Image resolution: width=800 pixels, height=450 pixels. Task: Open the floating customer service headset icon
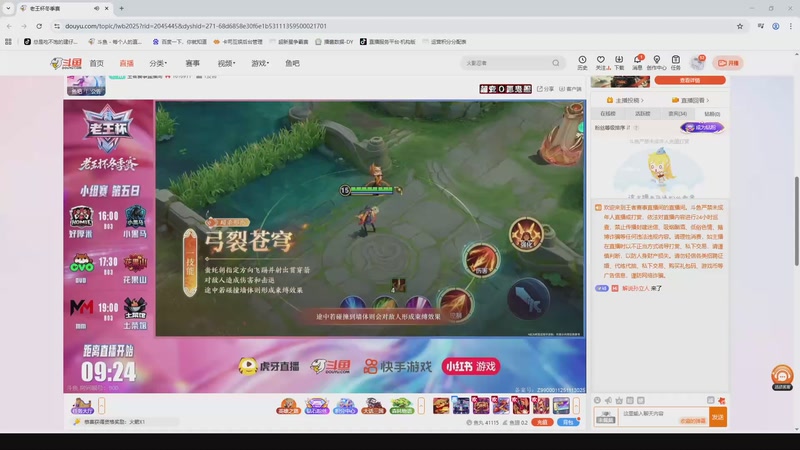(782, 377)
